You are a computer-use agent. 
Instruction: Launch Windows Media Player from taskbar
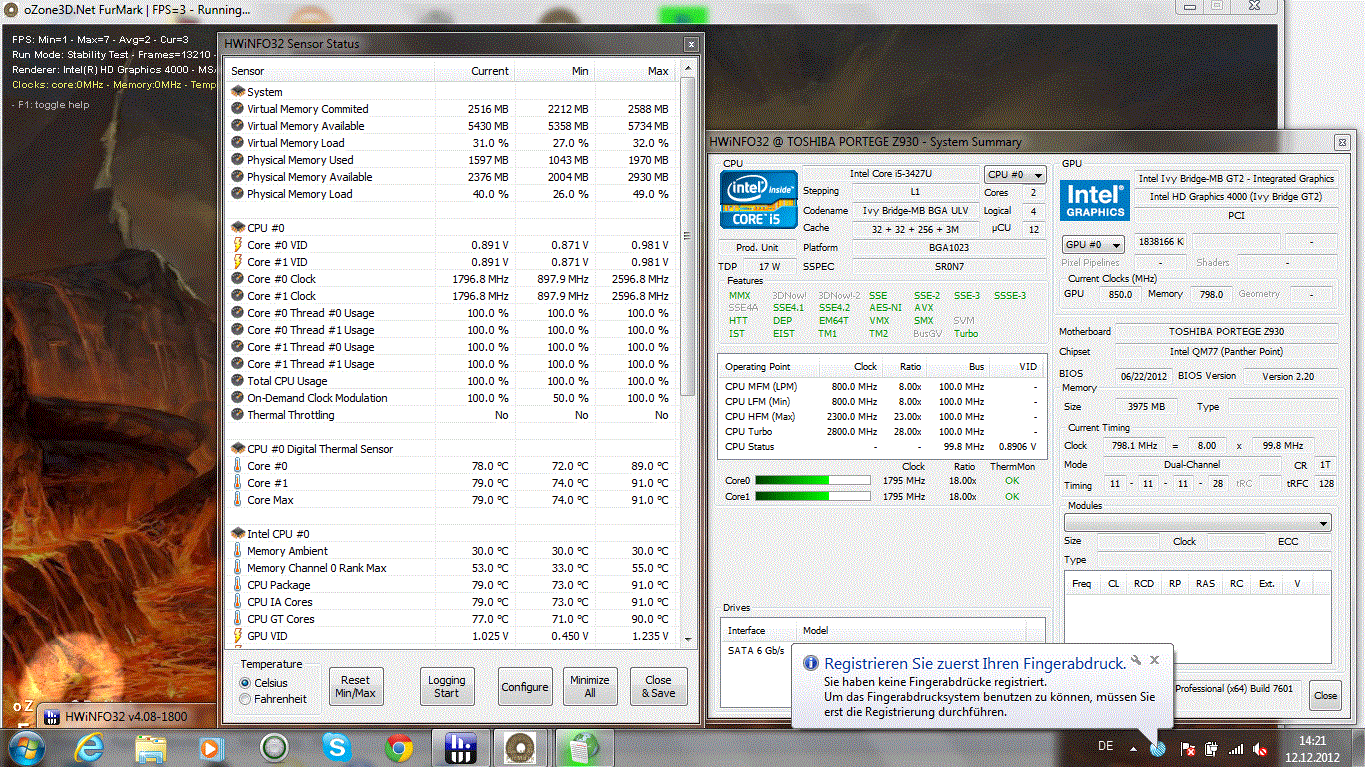point(211,747)
